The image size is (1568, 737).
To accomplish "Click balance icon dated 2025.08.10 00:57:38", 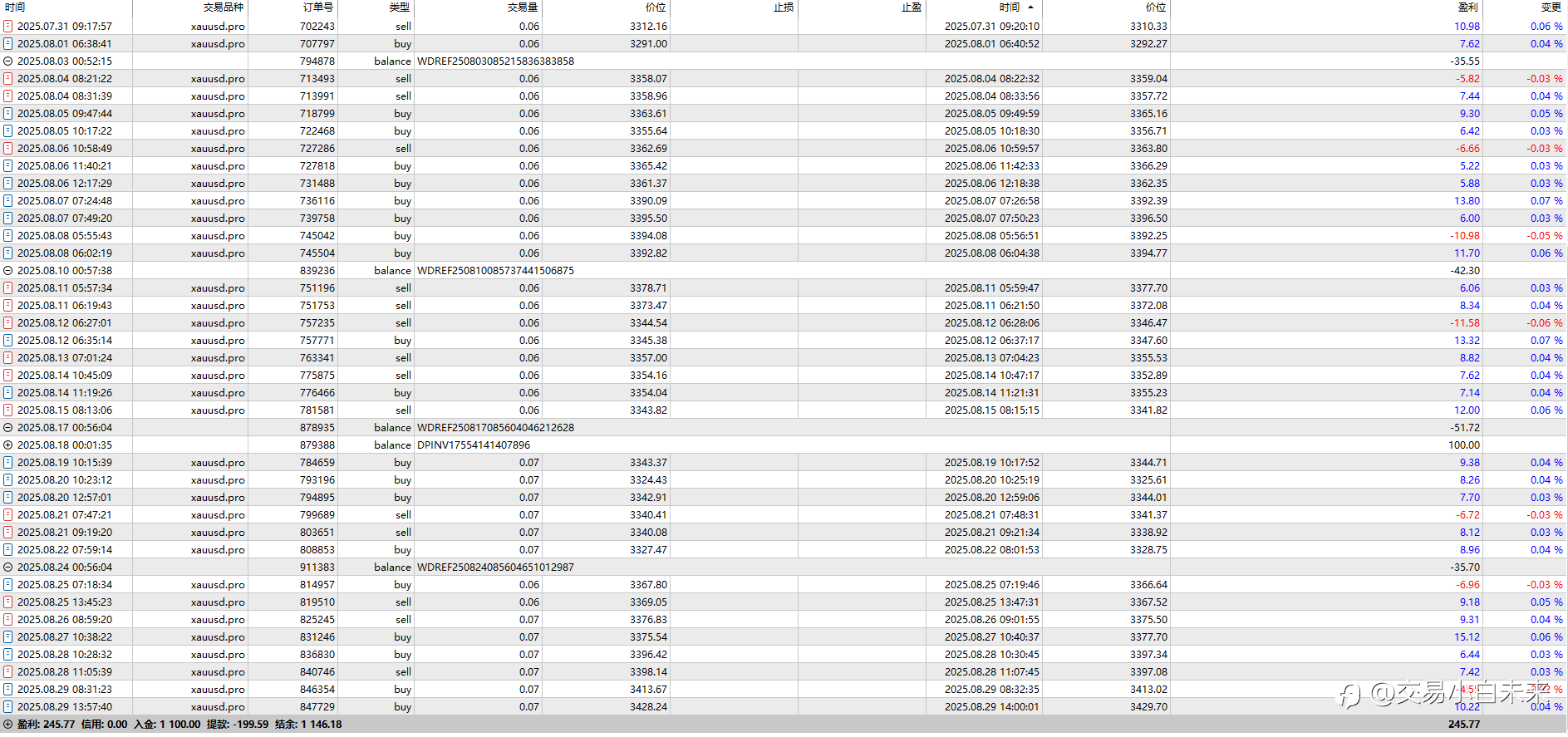I will coord(8,271).
